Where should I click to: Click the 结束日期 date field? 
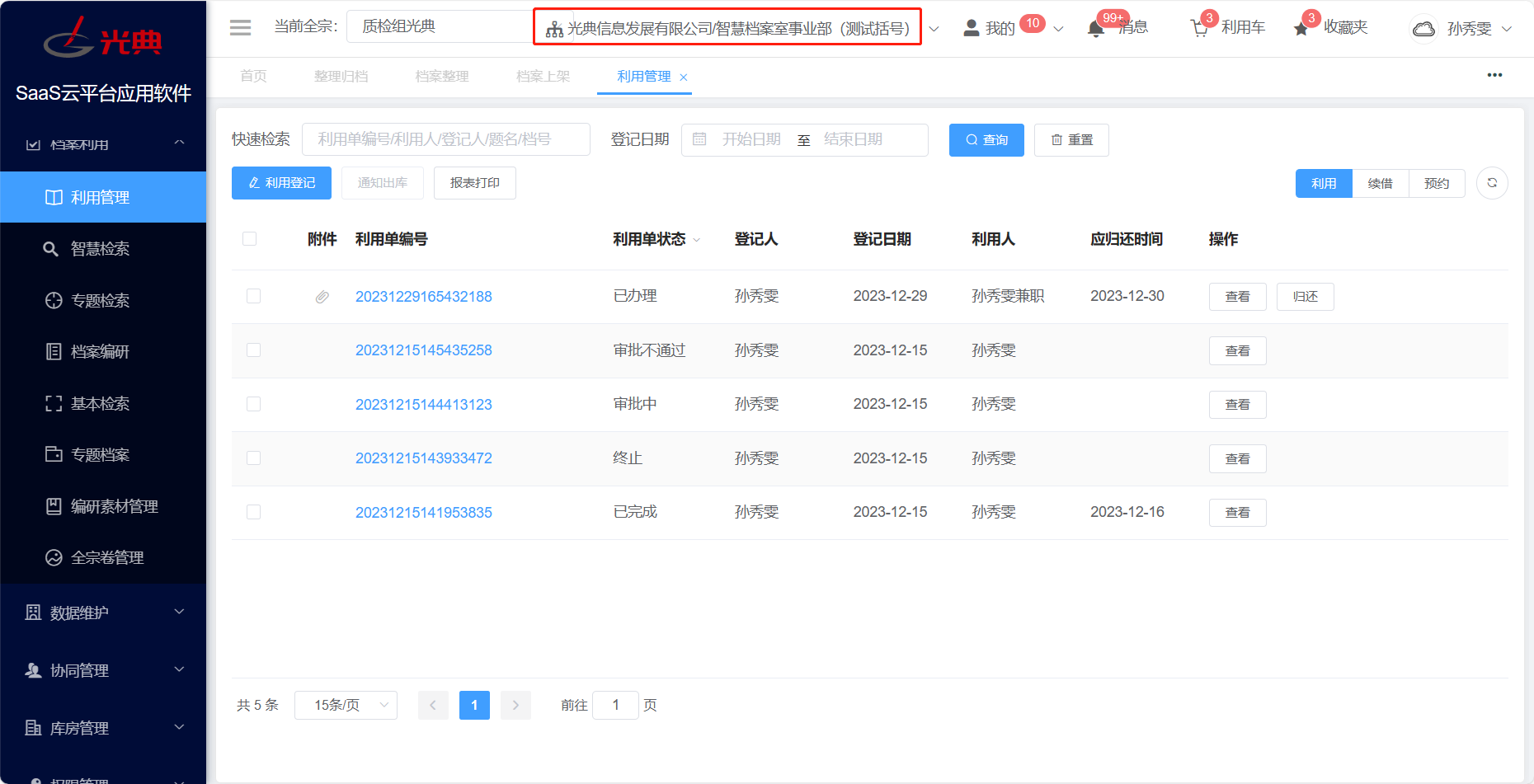854,139
